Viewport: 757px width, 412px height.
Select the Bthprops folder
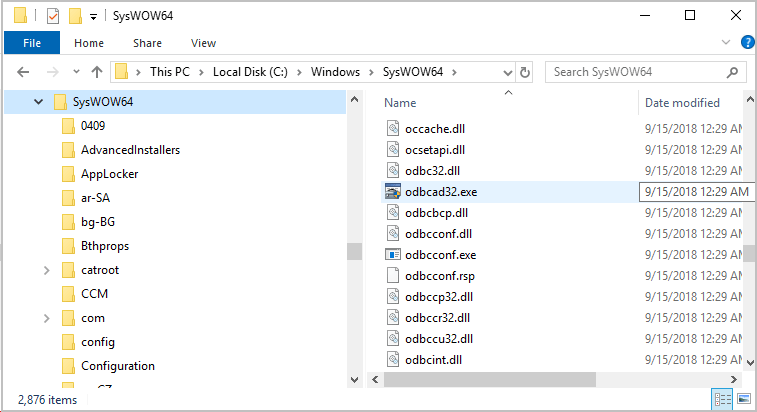pyautogui.click(x=105, y=246)
